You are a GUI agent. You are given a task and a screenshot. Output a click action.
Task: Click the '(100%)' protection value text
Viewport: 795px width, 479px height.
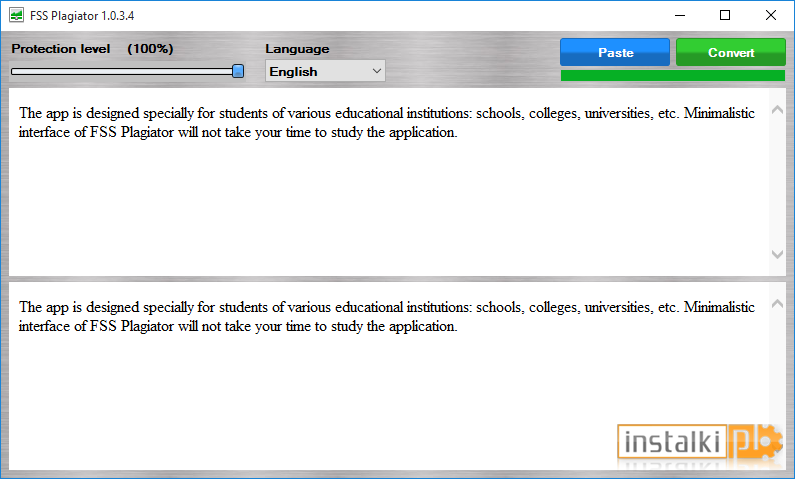151,49
